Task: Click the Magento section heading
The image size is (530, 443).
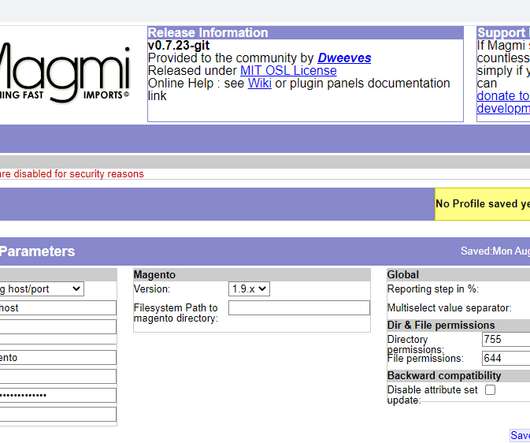Action: point(154,274)
